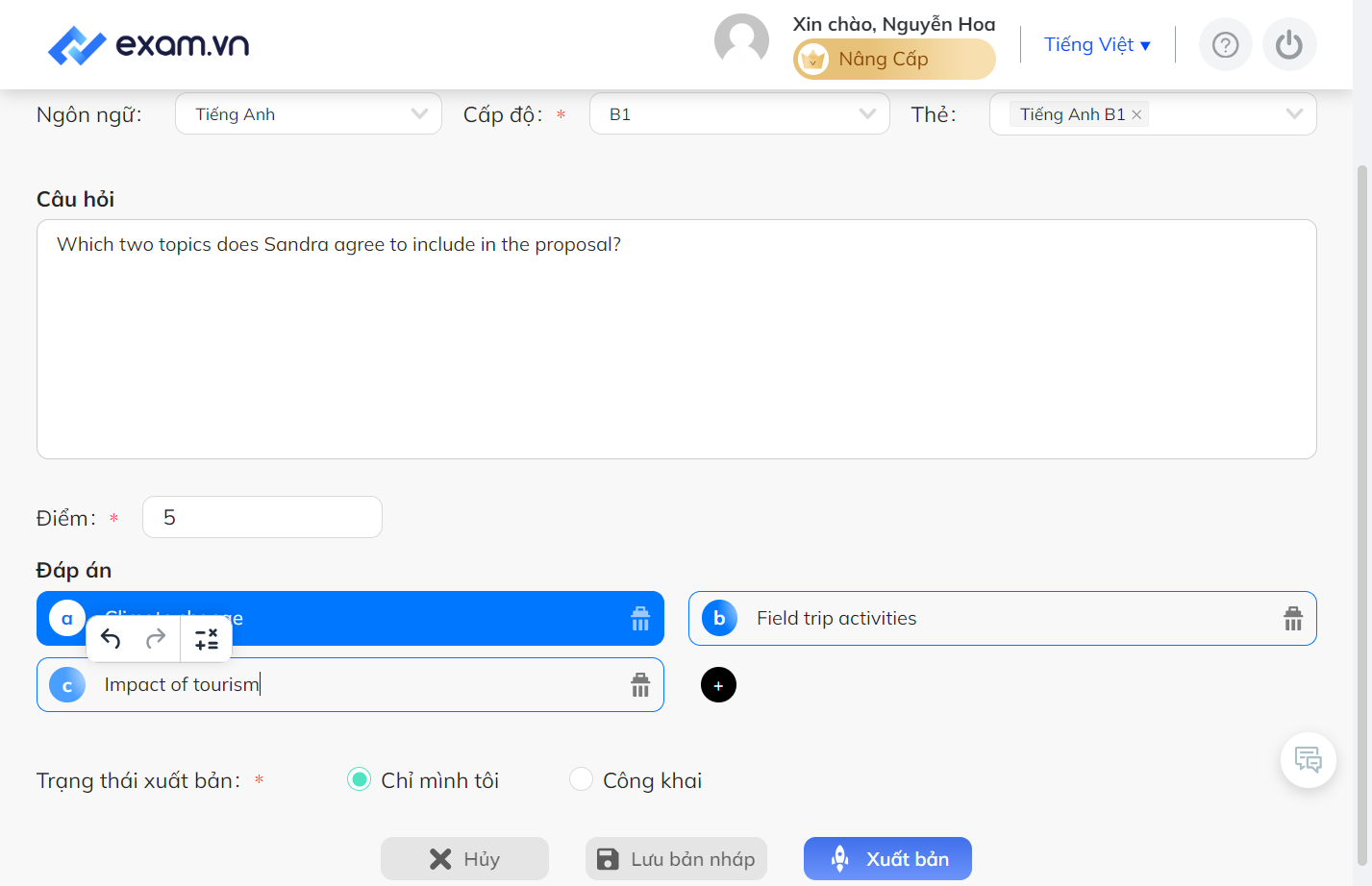Click the redo arrow in floating toolbar
This screenshot has height=886, width=1372.
(x=156, y=639)
